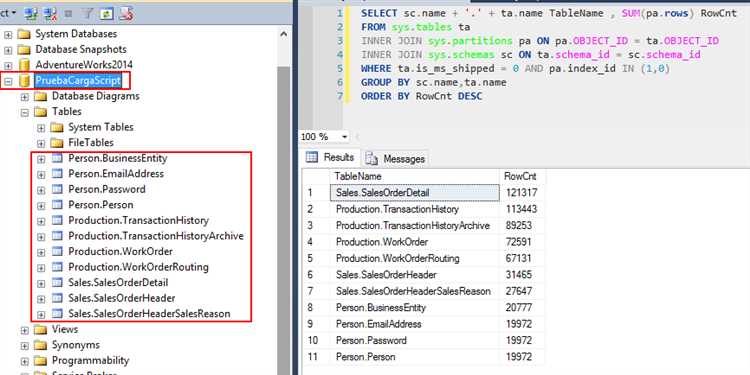The height and width of the screenshot is (375, 750).
Task: Click the Database Snapshots folder icon
Action: [23, 50]
